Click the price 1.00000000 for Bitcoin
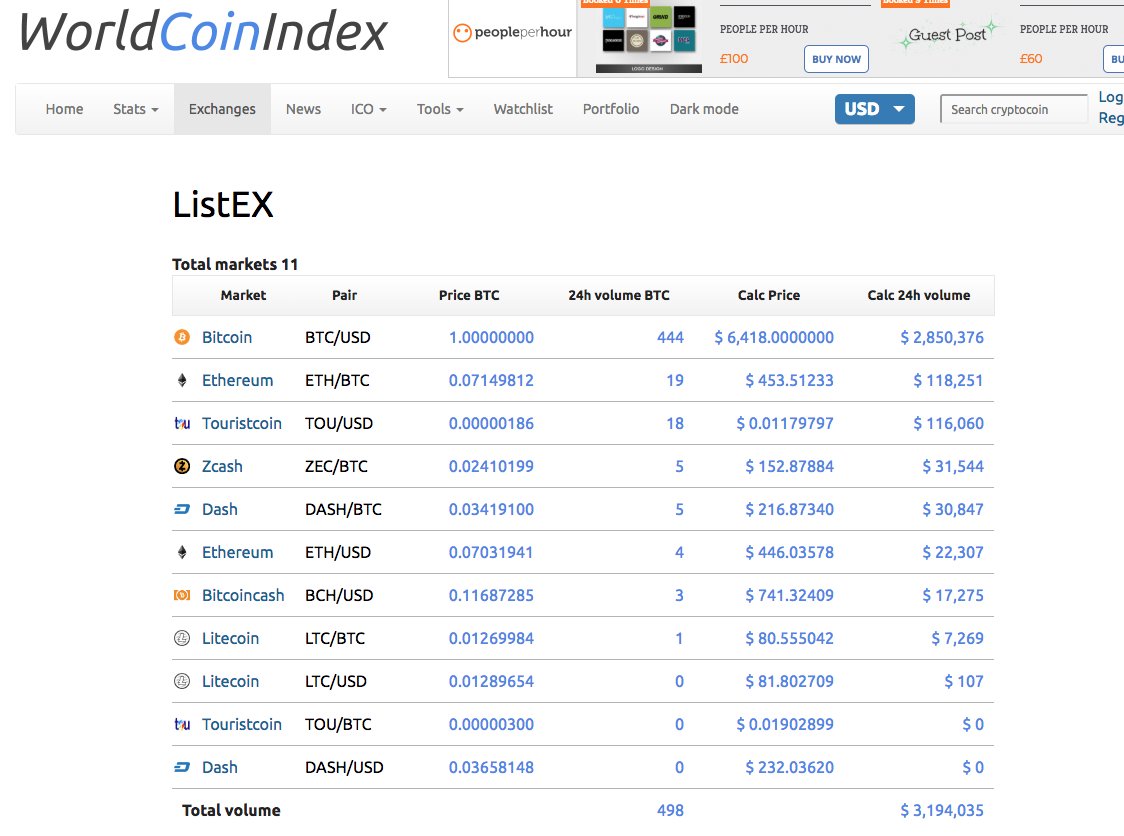This screenshot has height=836, width=1124. 491,337
